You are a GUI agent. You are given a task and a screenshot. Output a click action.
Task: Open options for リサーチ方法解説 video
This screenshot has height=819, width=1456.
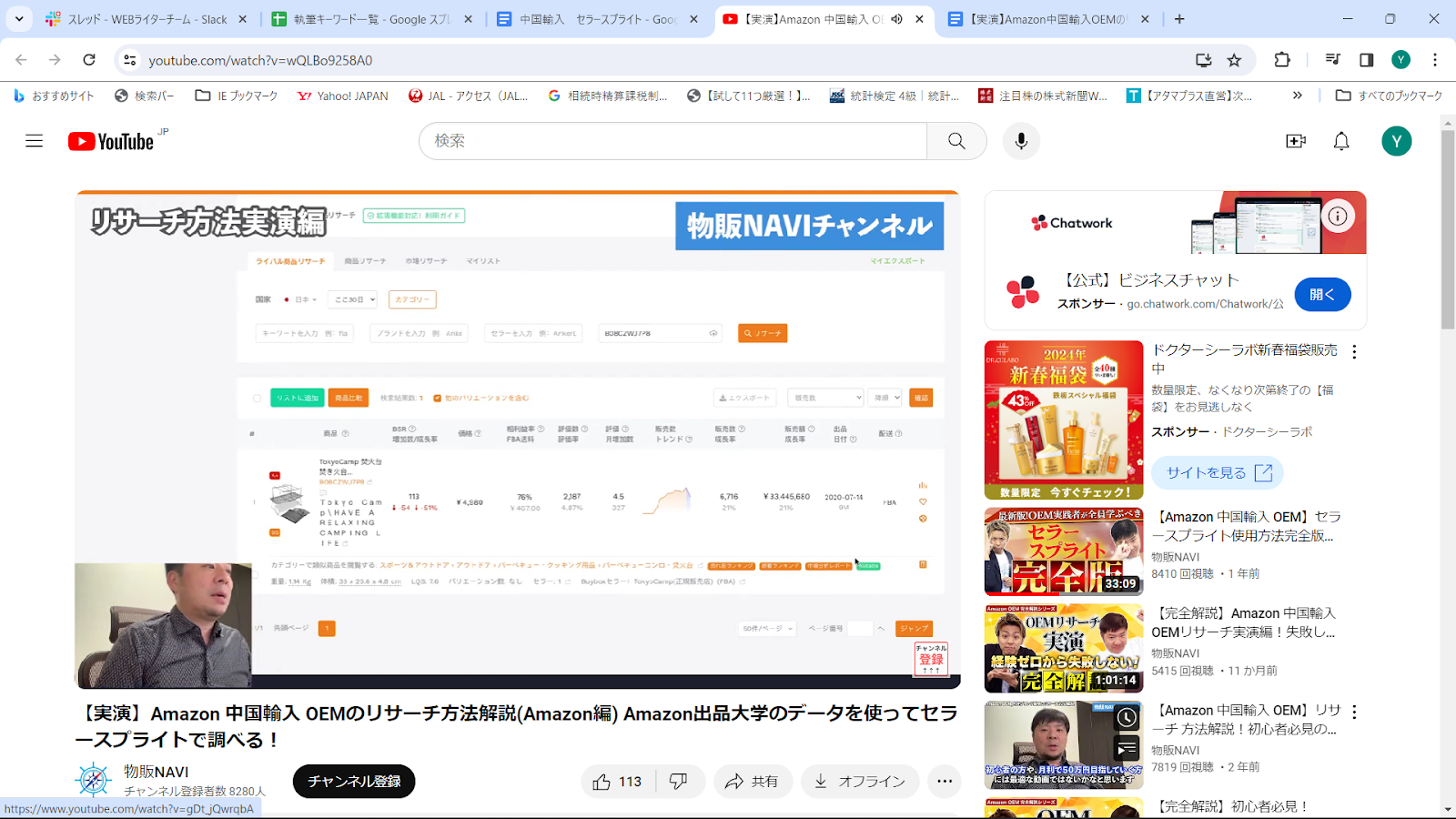click(x=1354, y=712)
